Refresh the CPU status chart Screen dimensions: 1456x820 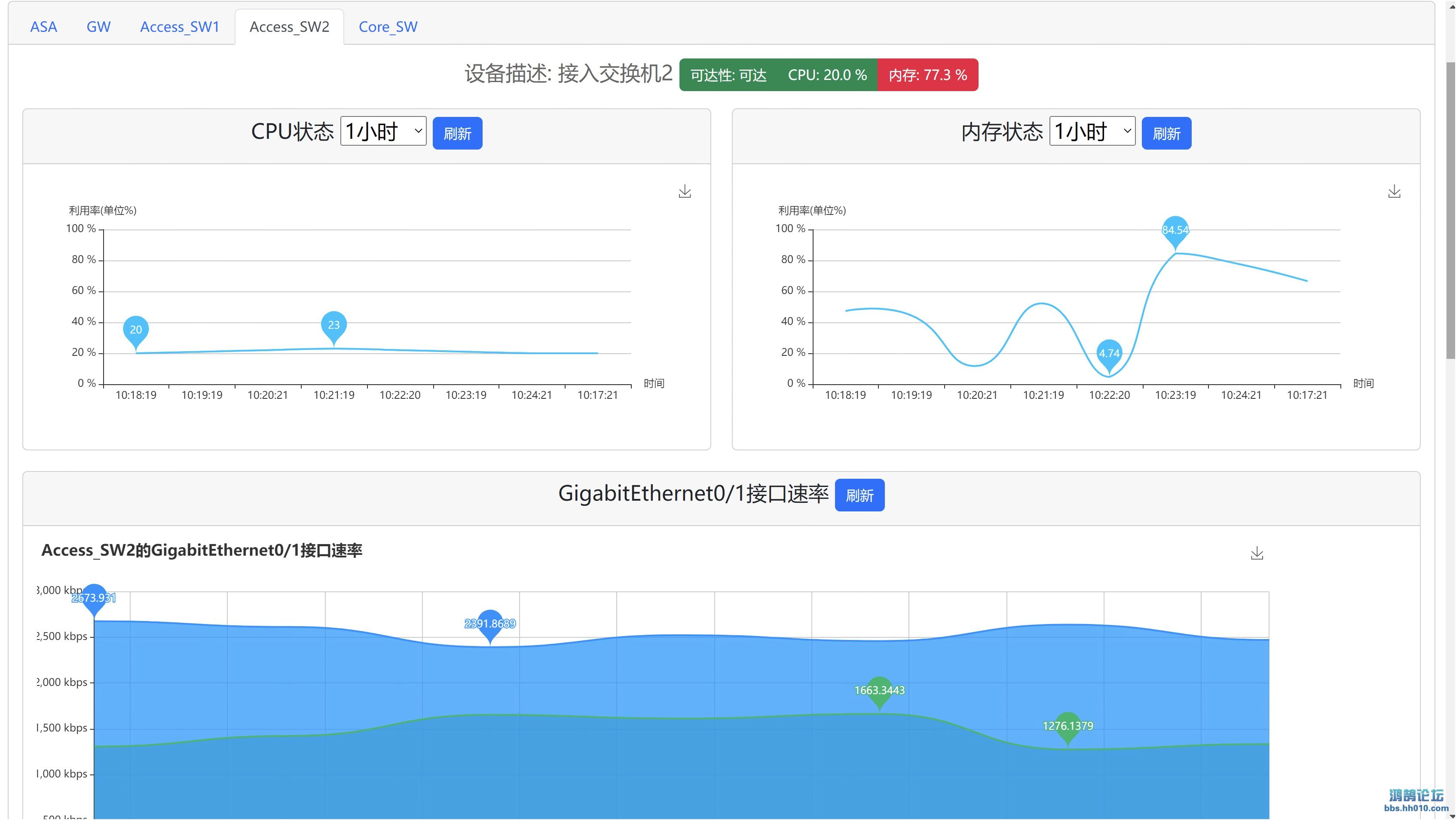(x=457, y=133)
